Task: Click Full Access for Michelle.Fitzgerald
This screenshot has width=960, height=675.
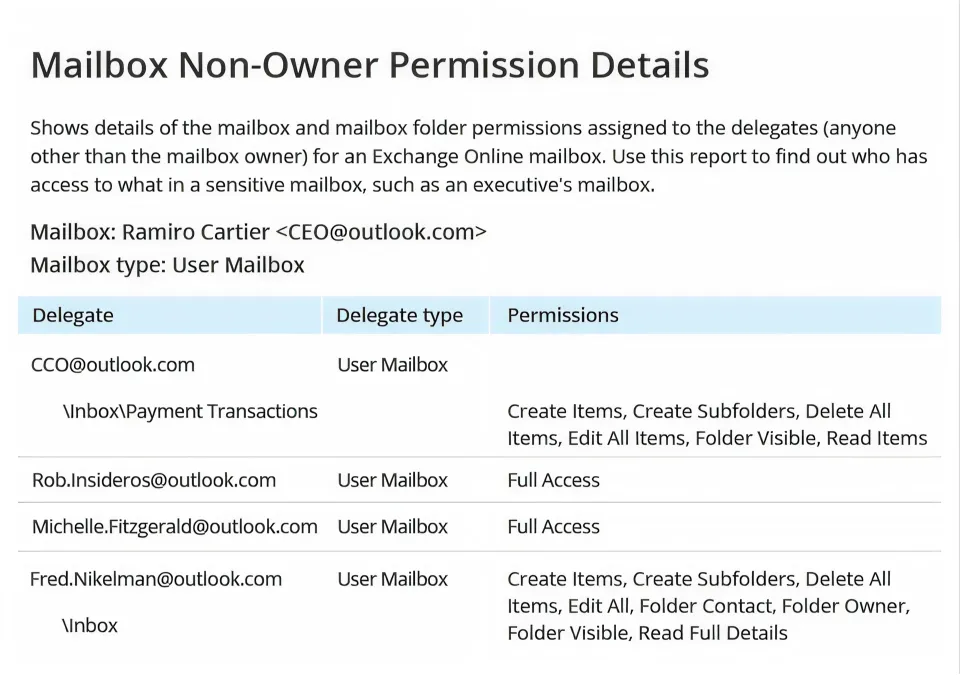Action: pyautogui.click(x=553, y=527)
